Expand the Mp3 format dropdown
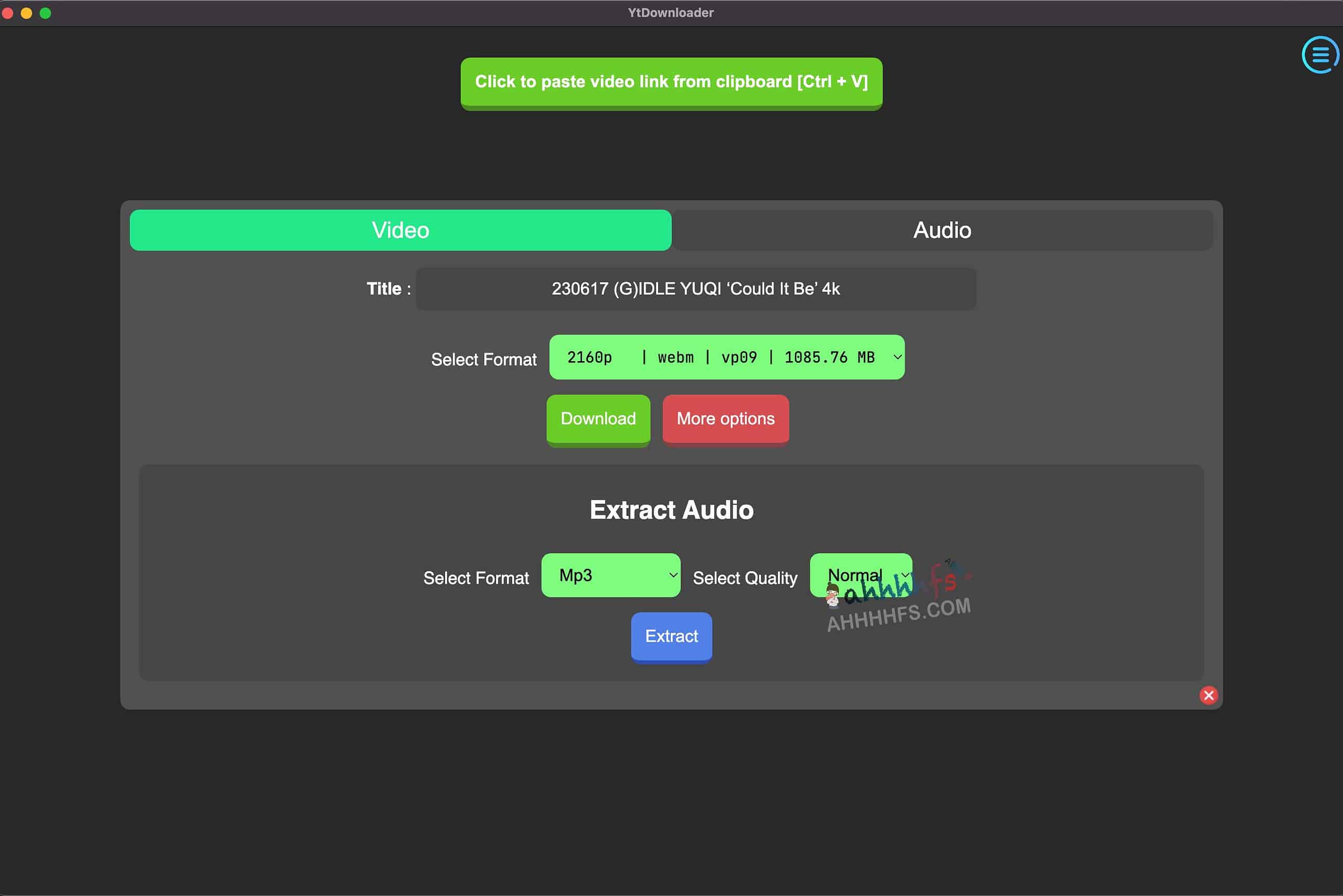This screenshot has height=896, width=1343. pos(611,575)
